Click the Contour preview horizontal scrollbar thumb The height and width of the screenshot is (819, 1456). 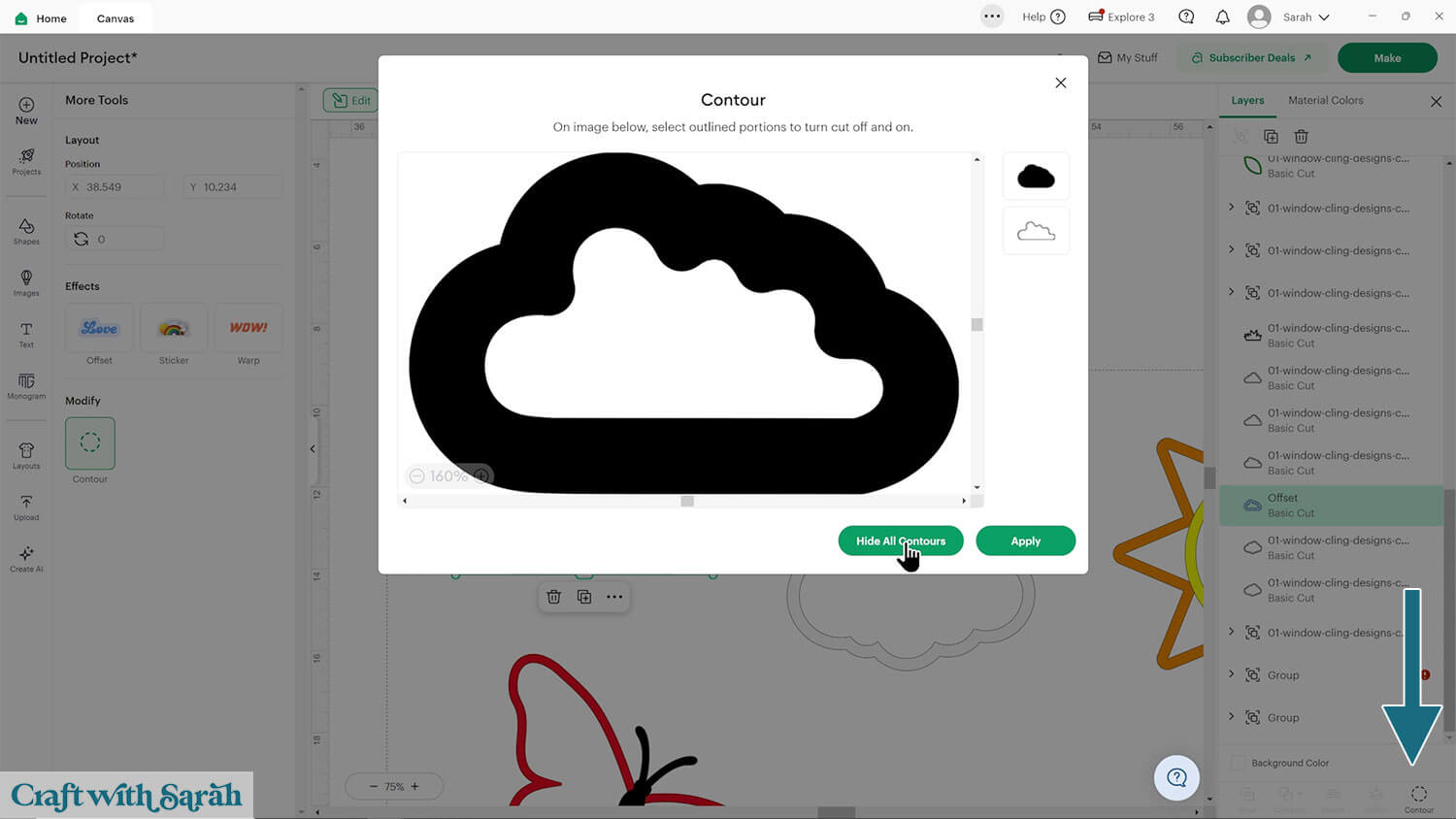(687, 501)
